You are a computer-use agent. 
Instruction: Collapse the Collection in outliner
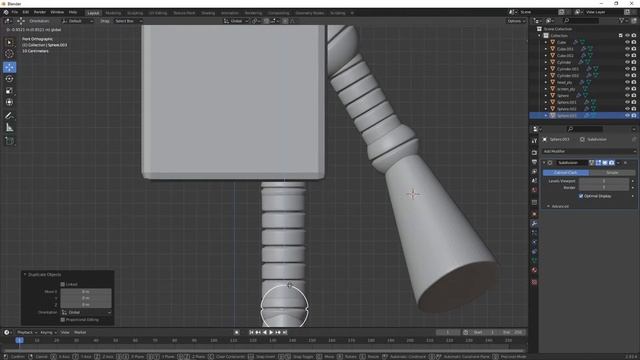(x=540, y=36)
